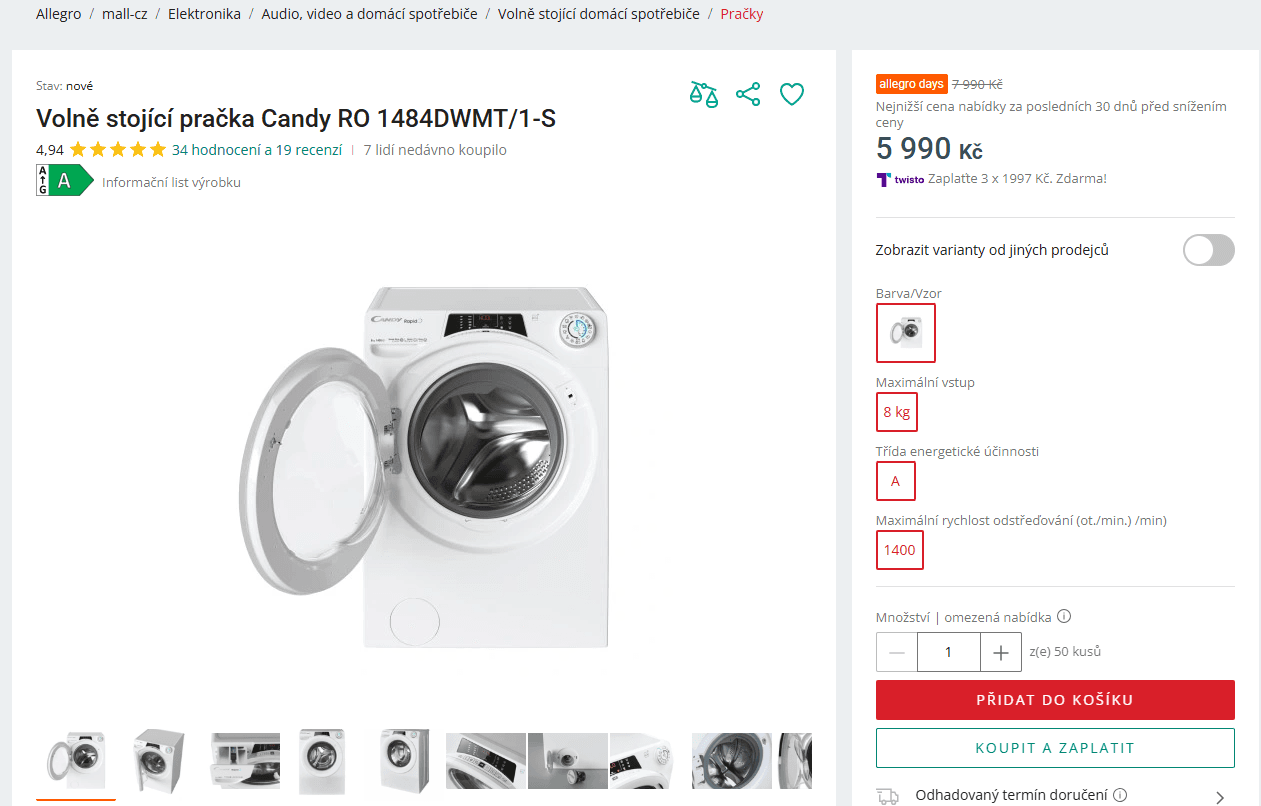
Task: Increase quantity with the plus button
Action: click(1001, 652)
